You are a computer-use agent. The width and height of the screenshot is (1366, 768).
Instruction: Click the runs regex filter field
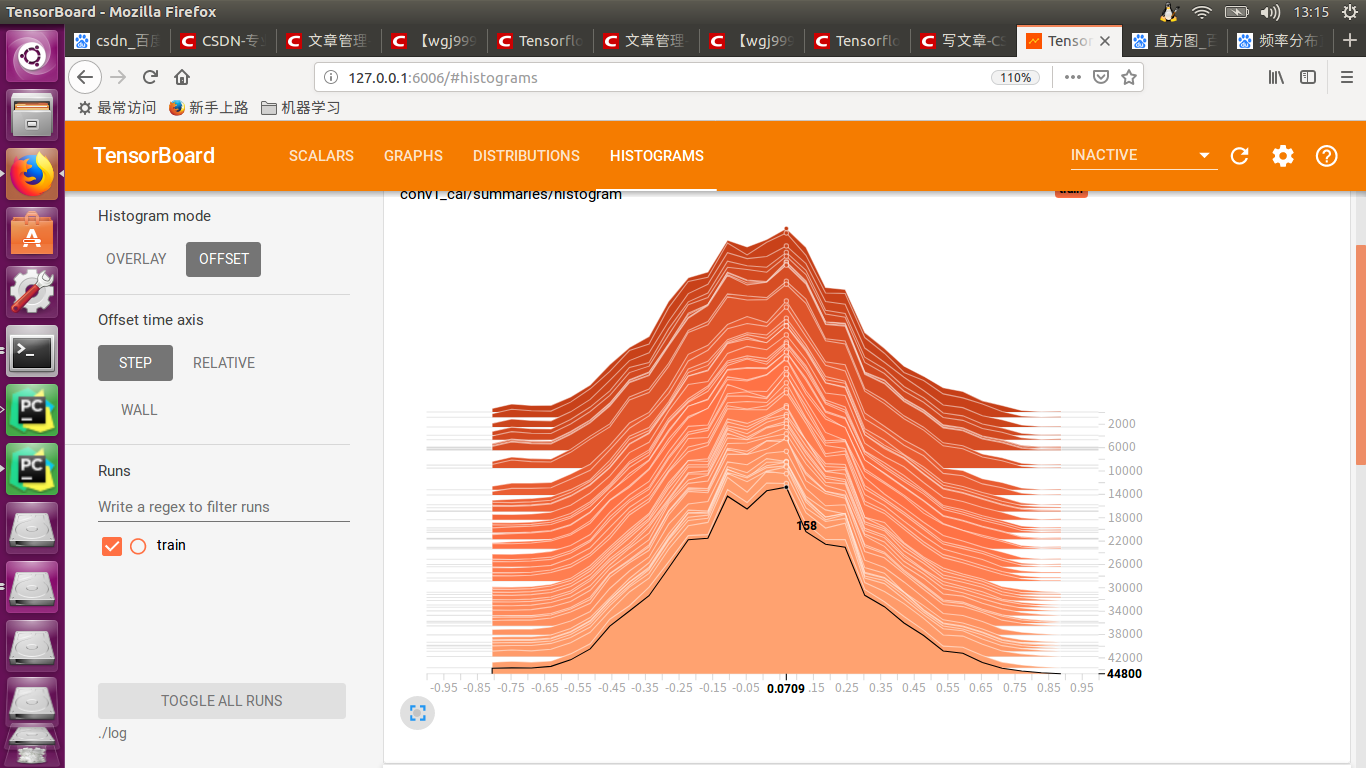tap(183, 507)
